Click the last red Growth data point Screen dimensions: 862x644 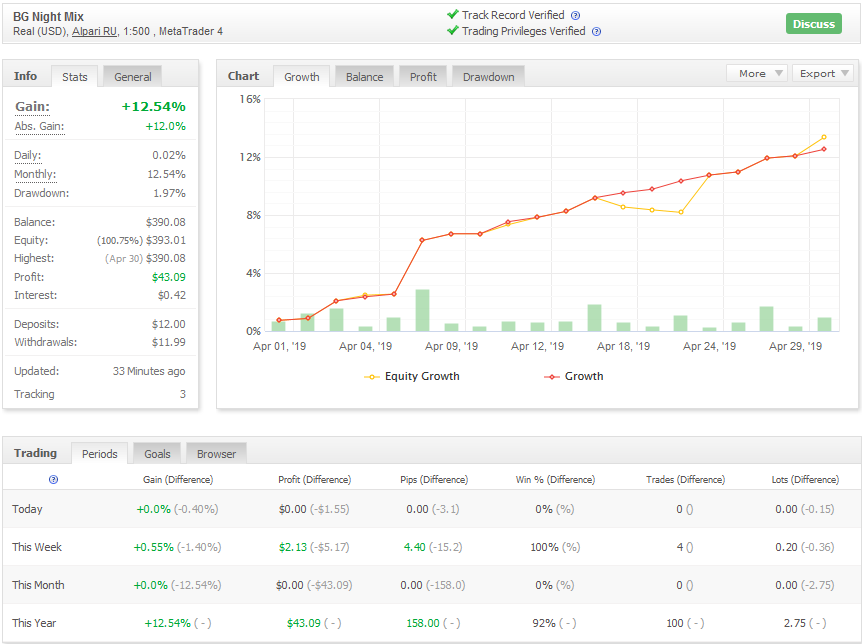[x=824, y=149]
